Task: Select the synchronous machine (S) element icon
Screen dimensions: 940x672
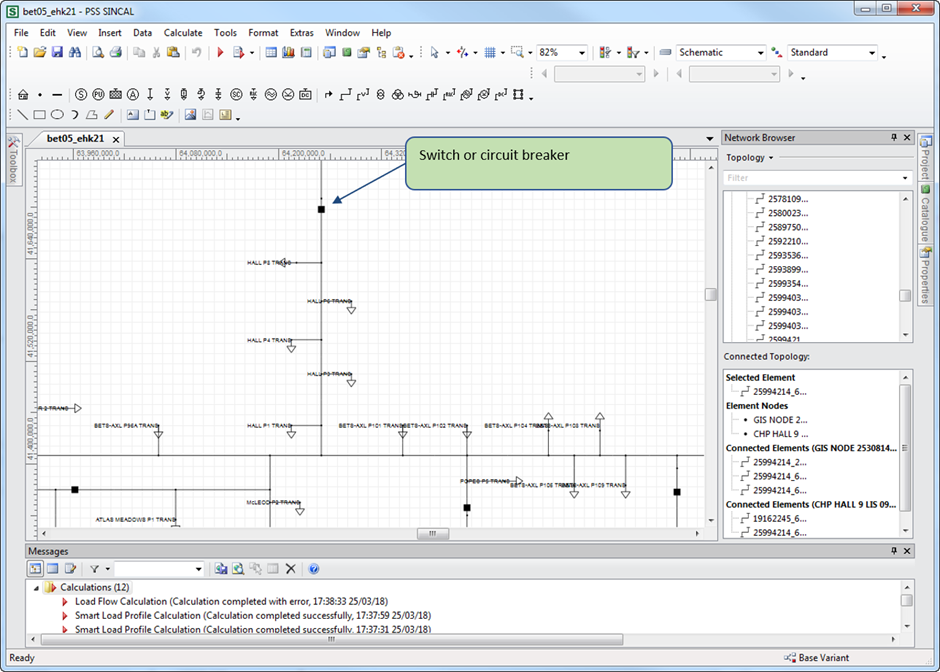Action: coord(81,95)
